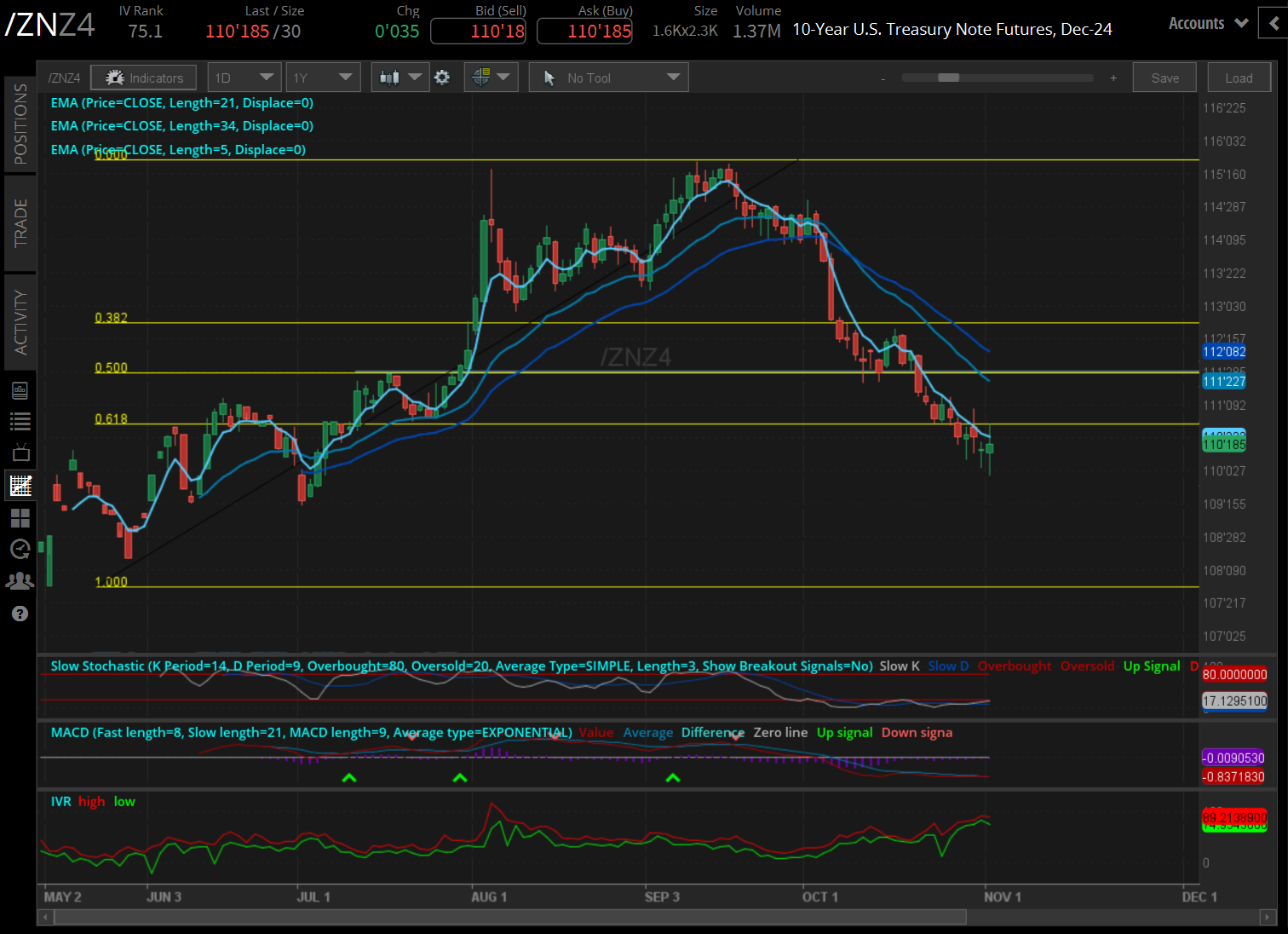
Task: Click the TV media icon in sidebar
Action: click(x=20, y=453)
